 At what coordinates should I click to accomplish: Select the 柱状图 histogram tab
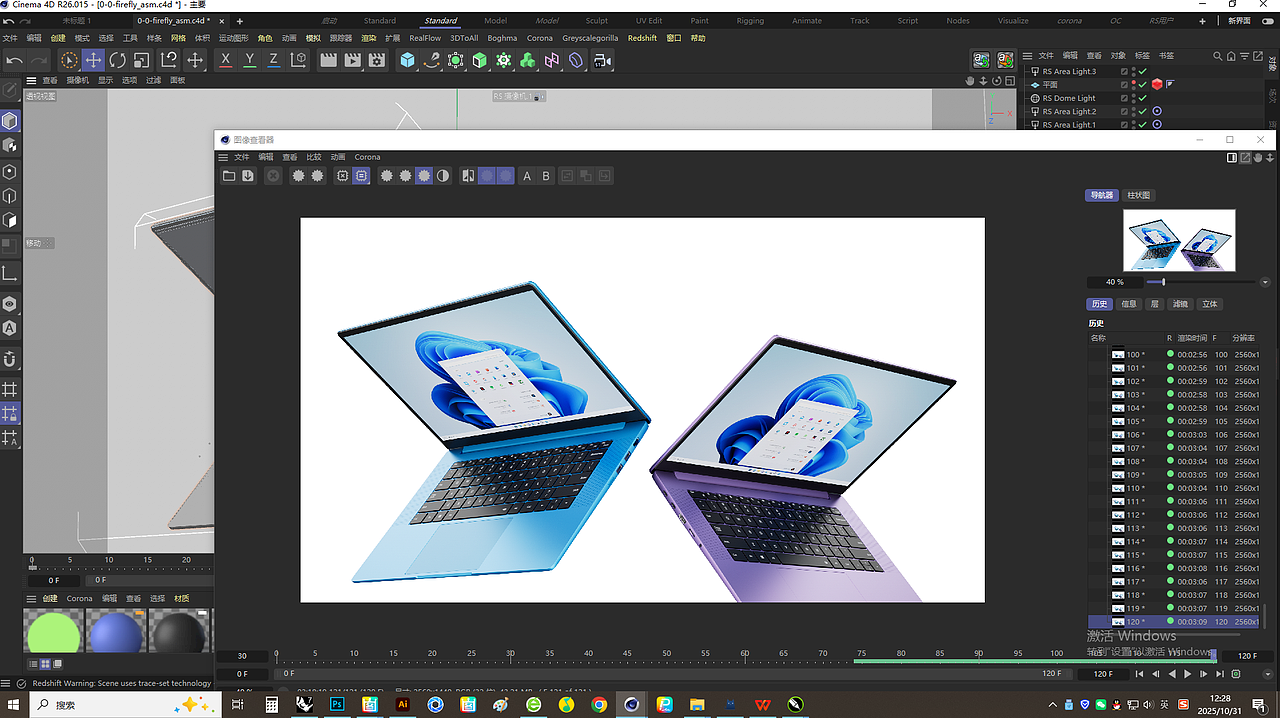point(1139,195)
